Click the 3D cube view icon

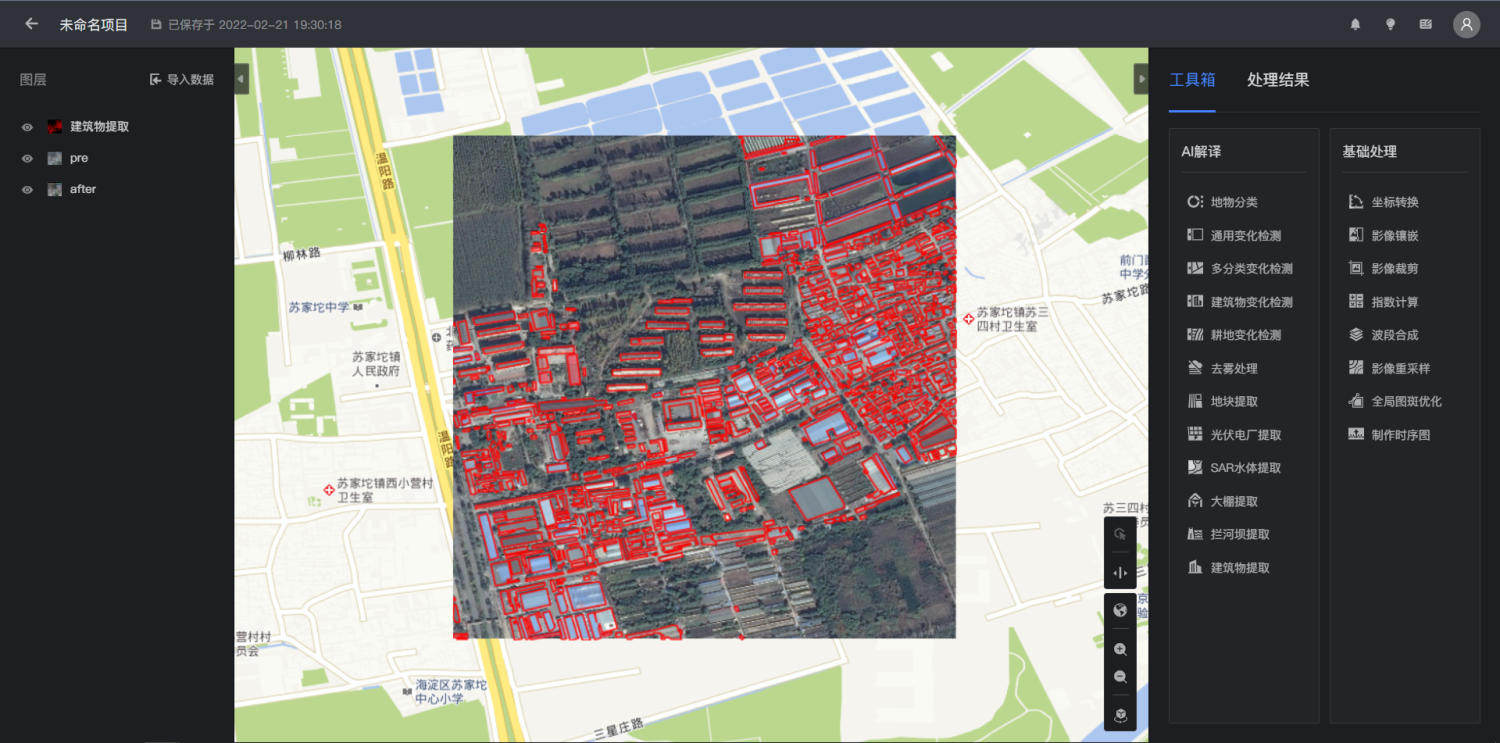pos(1120,715)
